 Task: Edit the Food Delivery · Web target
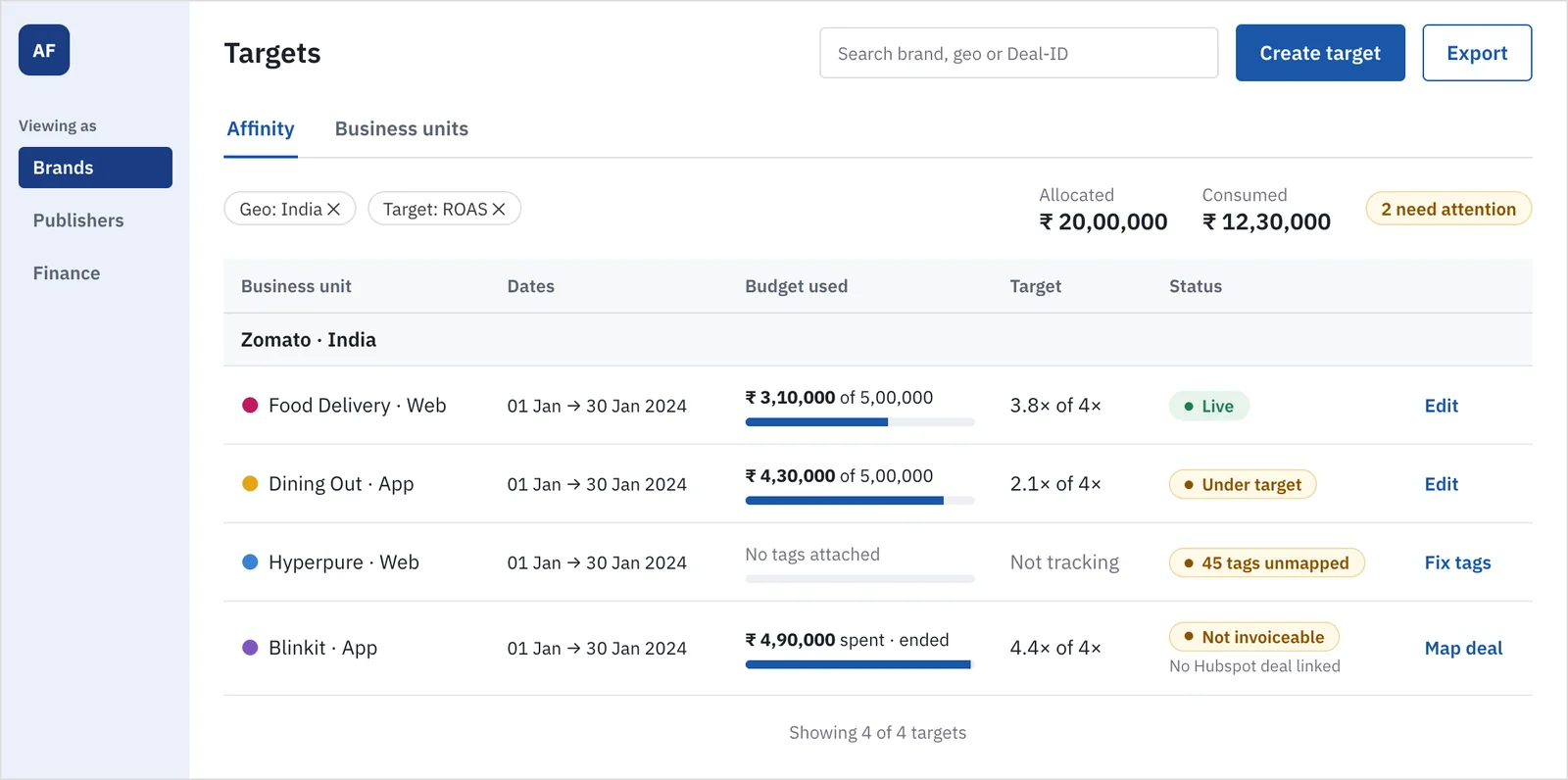(1441, 406)
